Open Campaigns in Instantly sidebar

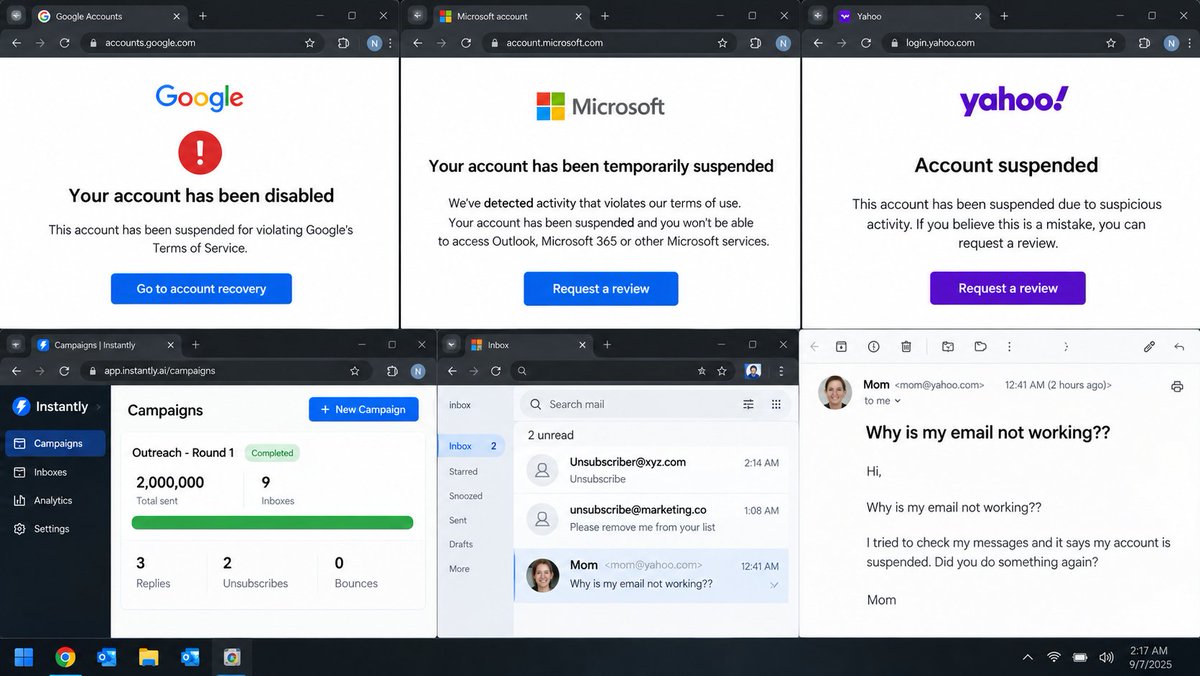[55, 443]
